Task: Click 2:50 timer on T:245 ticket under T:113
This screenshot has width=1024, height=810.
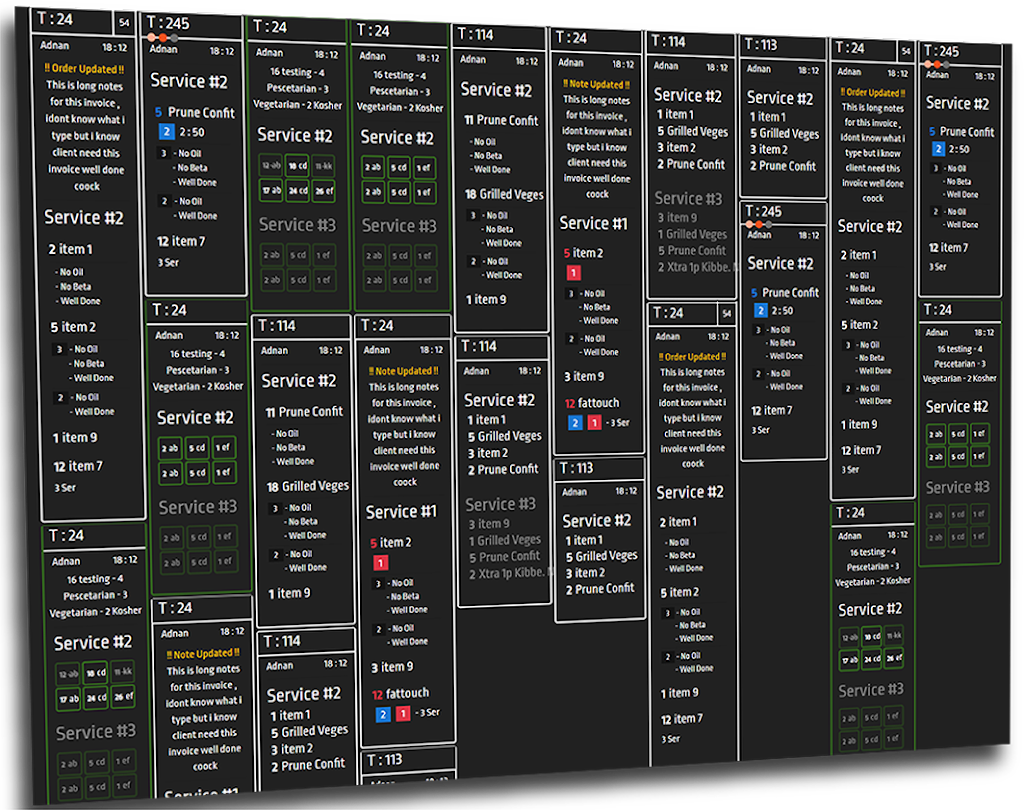Action: click(782, 311)
